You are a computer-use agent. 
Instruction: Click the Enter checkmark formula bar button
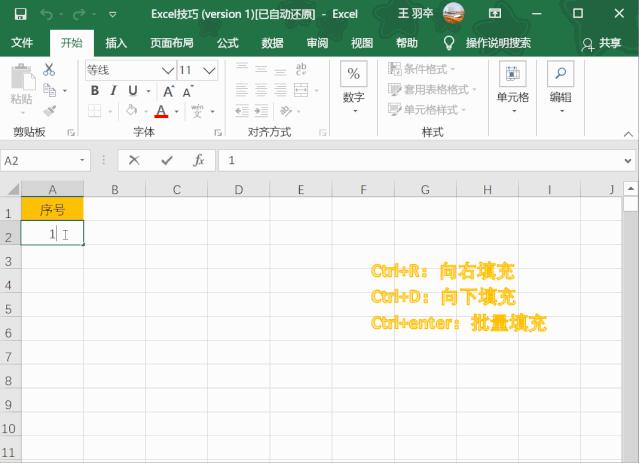pos(167,160)
